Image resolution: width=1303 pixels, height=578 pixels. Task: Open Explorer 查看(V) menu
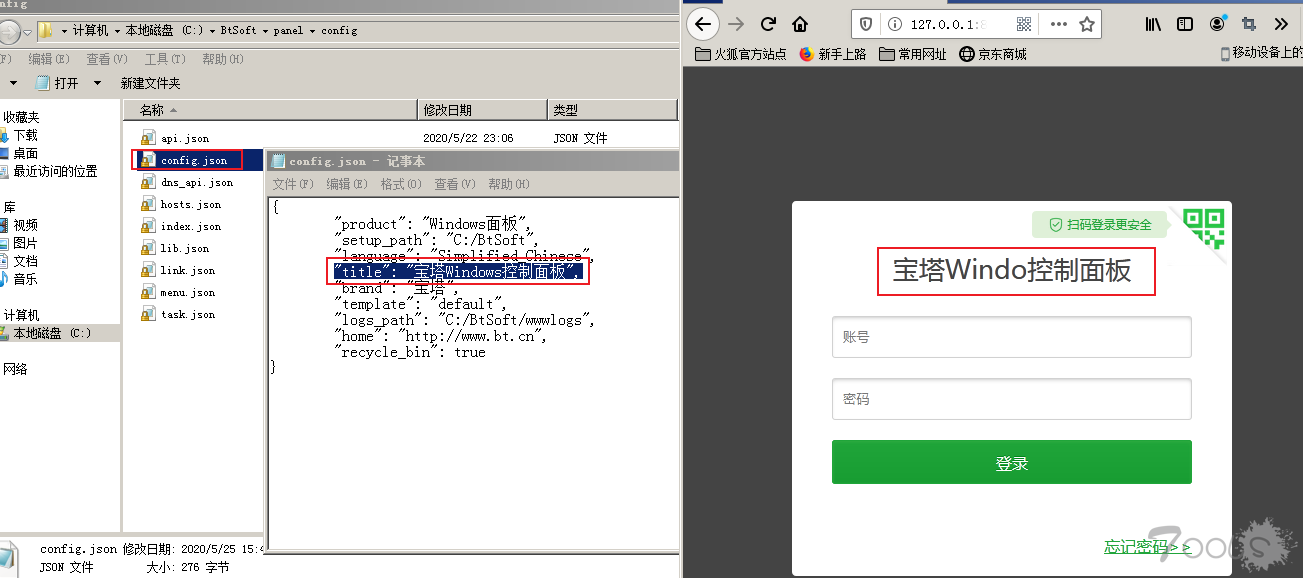tap(107, 59)
